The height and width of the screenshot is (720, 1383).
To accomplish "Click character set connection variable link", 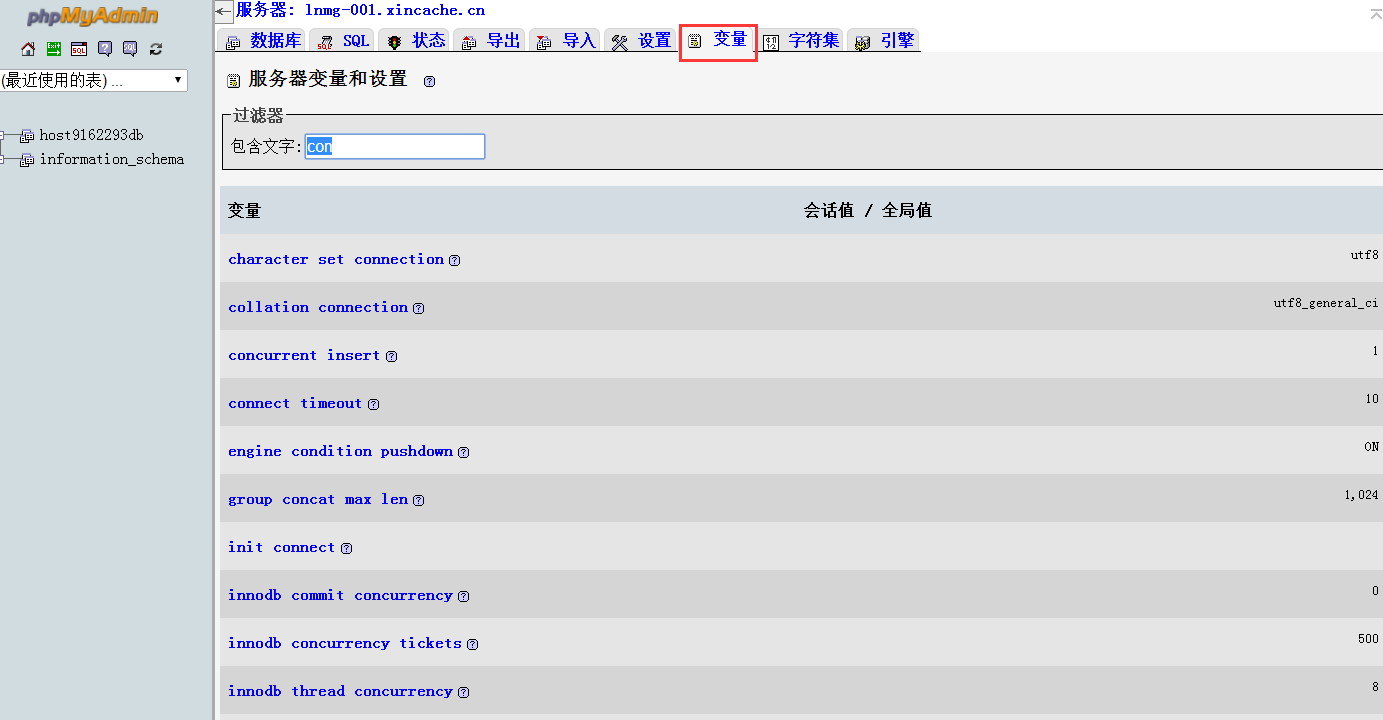I will pos(336,259).
